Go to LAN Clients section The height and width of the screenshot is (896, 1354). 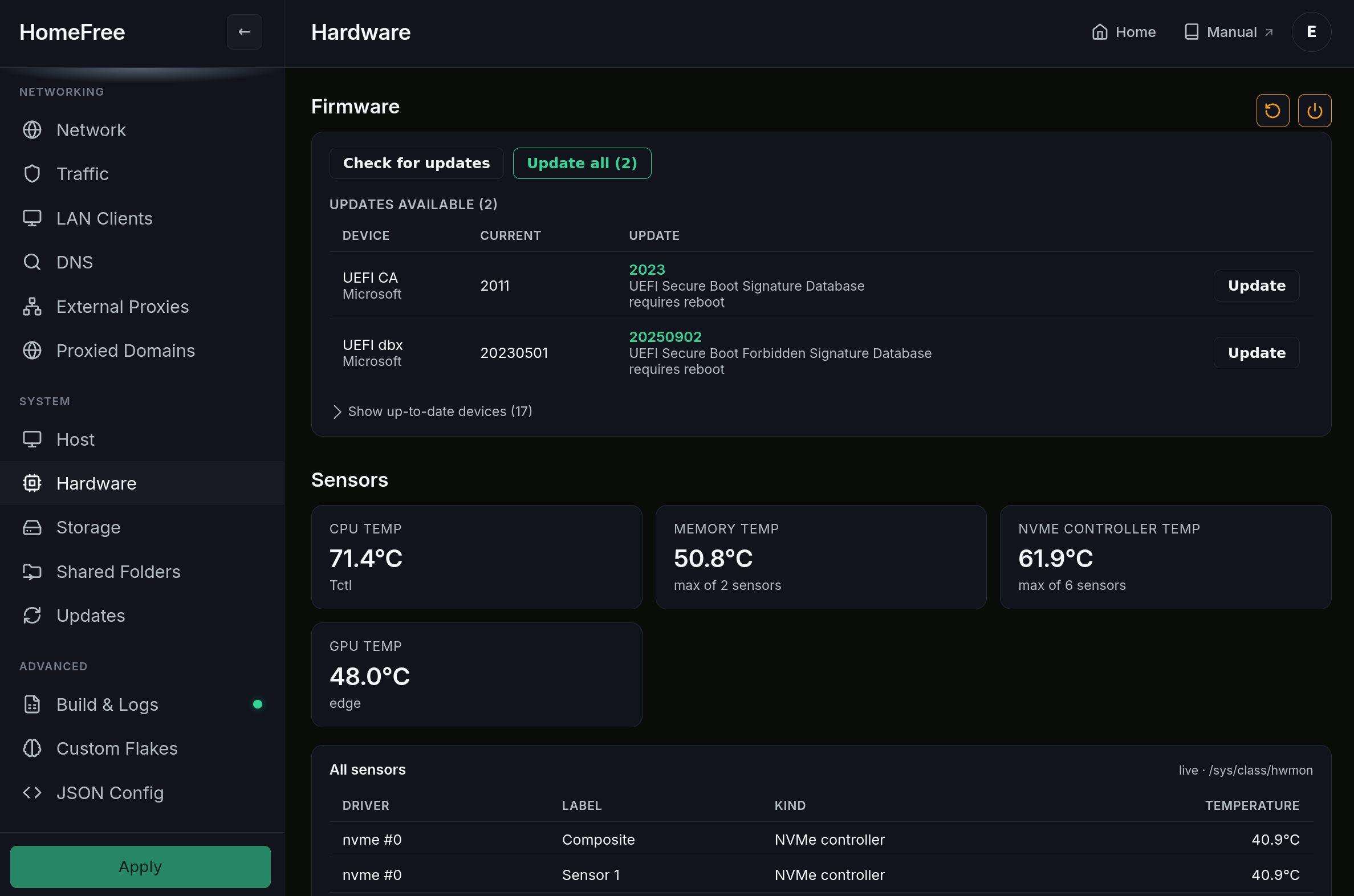click(x=142, y=218)
